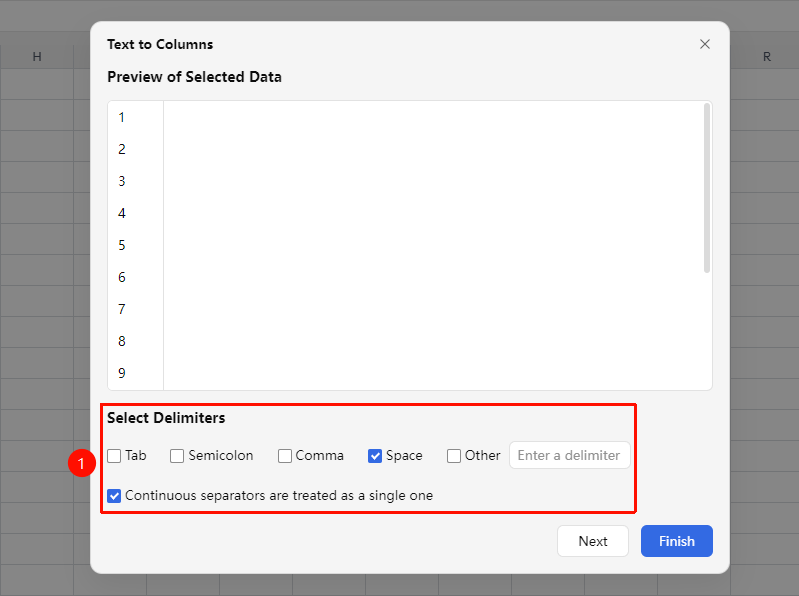Select preview row number 5
Image resolution: width=799 pixels, height=596 pixels.
pos(122,246)
